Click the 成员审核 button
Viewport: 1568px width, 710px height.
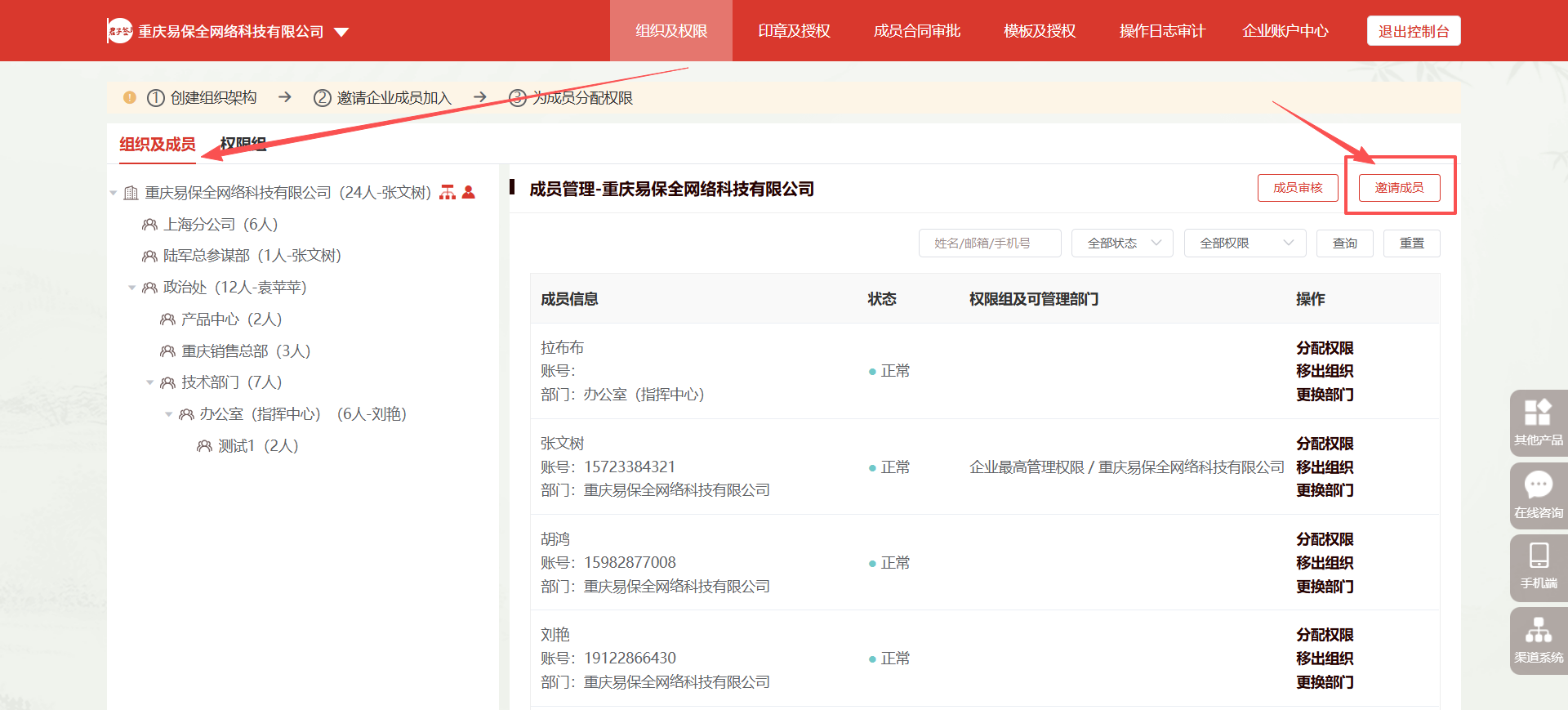click(1298, 188)
